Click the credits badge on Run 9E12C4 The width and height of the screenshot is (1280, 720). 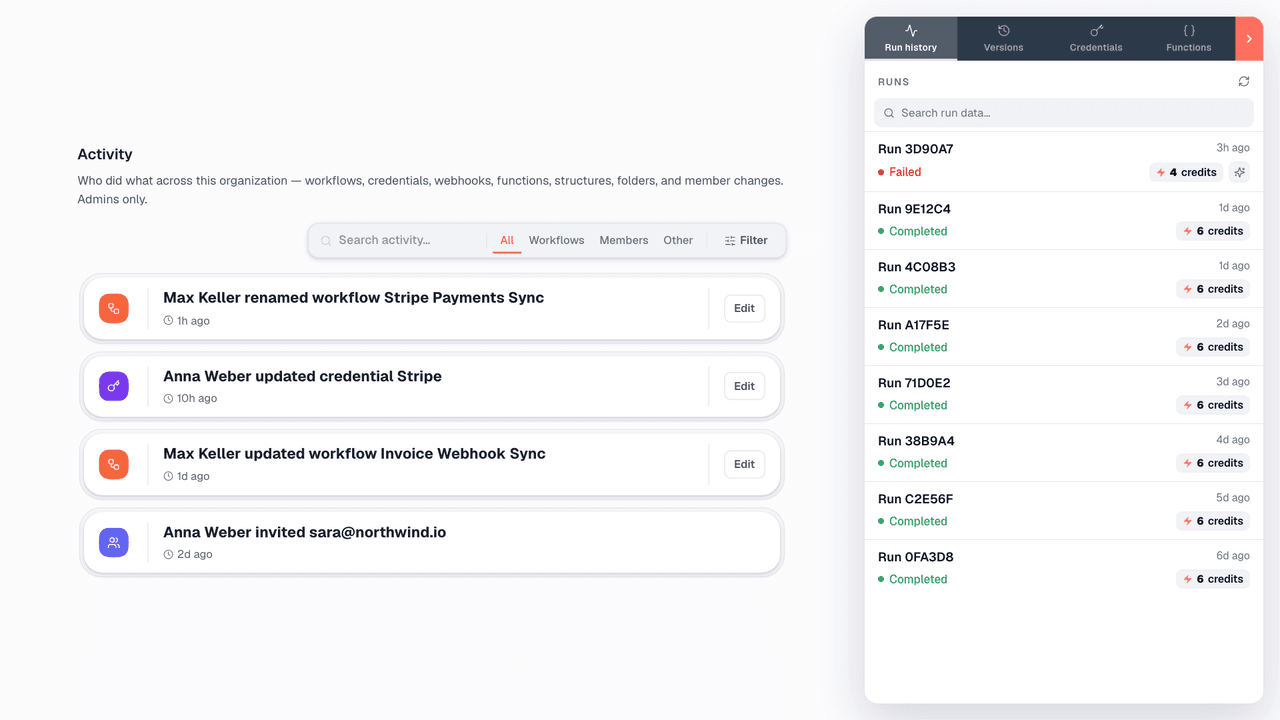1213,231
